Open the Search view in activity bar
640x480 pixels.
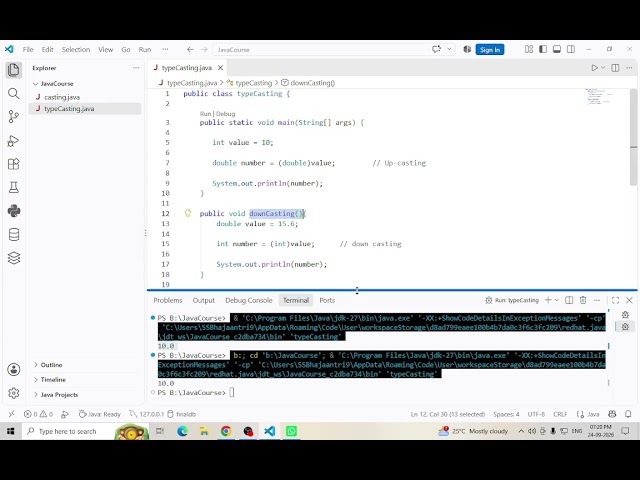[13, 93]
